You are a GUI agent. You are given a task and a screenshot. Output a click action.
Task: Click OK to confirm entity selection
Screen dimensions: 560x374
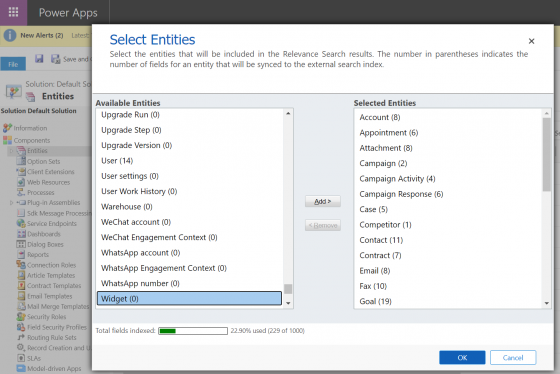(x=462, y=357)
